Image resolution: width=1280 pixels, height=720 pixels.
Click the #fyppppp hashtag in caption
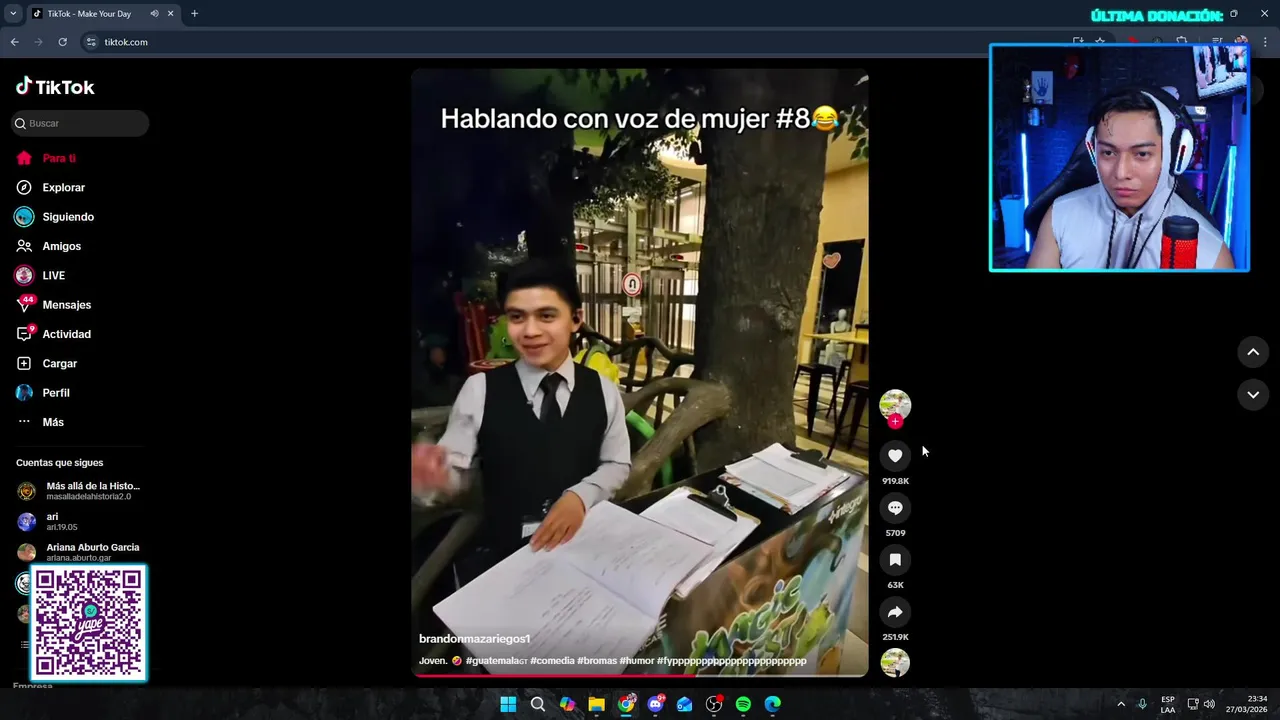[732, 661]
